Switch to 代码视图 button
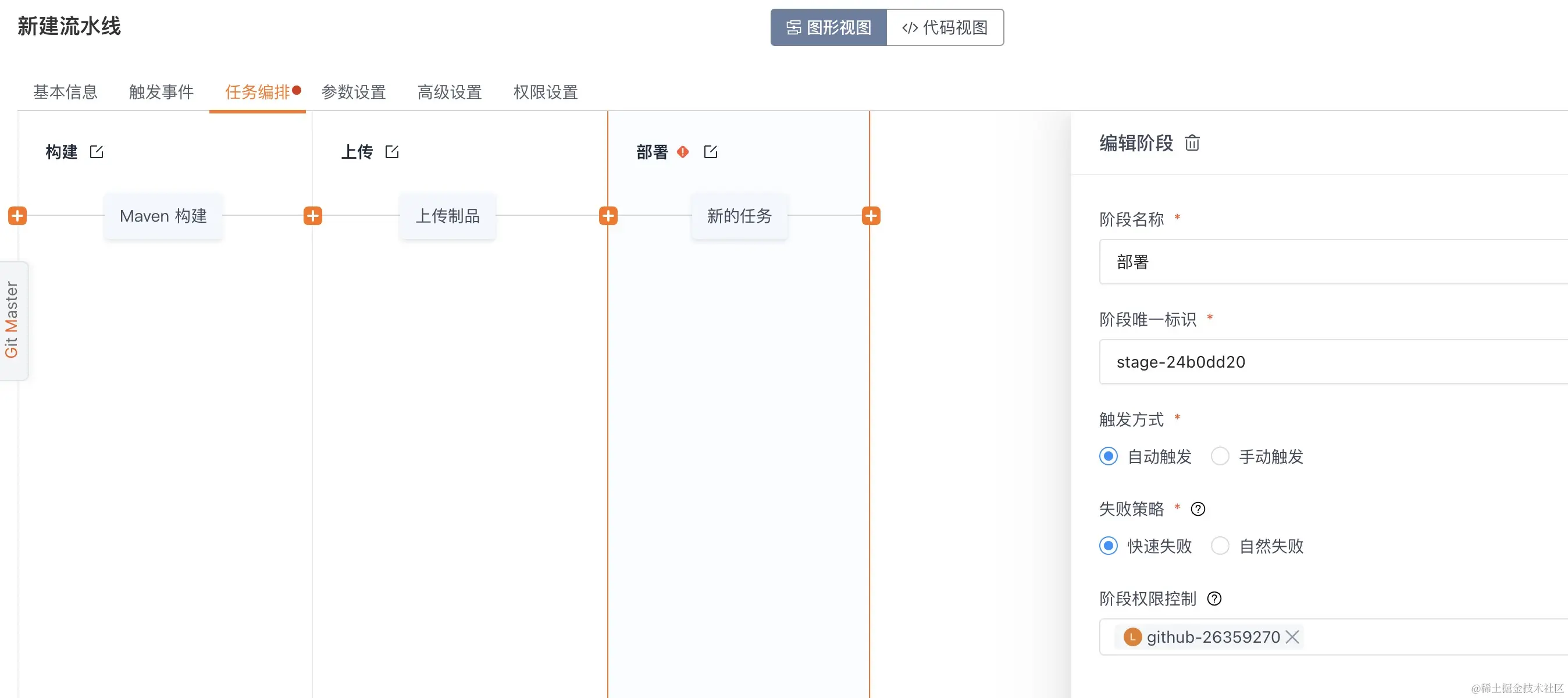This screenshot has height=698, width=1568. click(x=944, y=27)
